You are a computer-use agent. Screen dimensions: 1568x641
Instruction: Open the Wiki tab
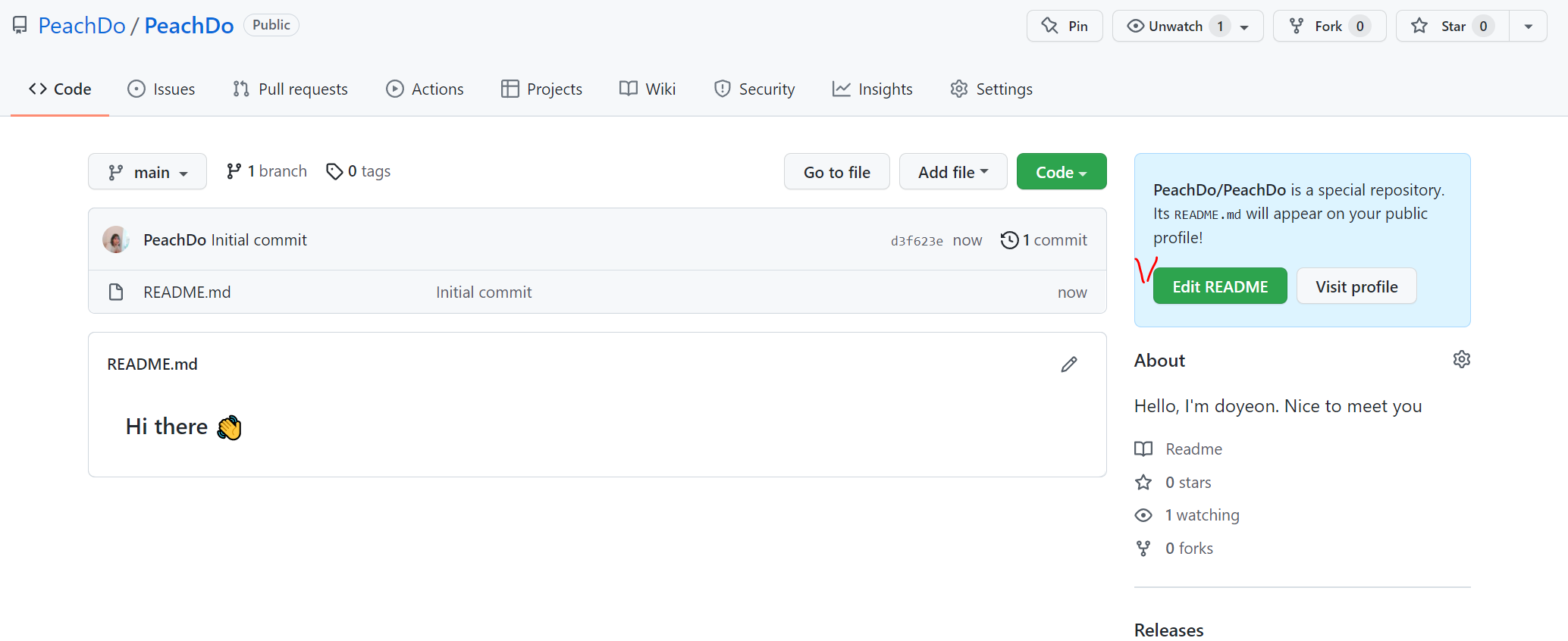point(648,89)
